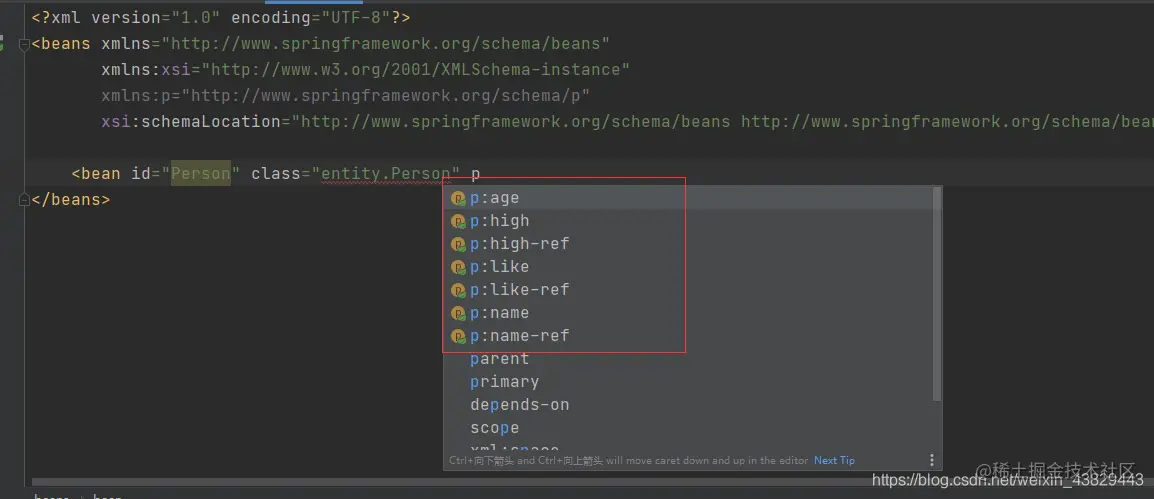Pick the p:name property icon
This screenshot has width=1154, height=499.
pos(459,314)
